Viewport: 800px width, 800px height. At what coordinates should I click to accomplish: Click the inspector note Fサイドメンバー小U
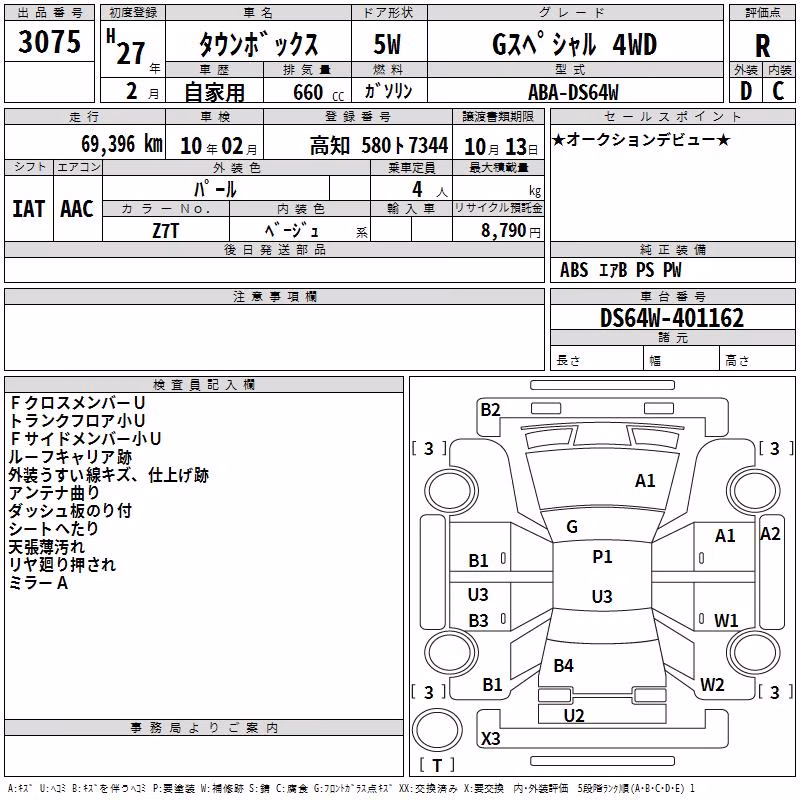click(x=85, y=438)
